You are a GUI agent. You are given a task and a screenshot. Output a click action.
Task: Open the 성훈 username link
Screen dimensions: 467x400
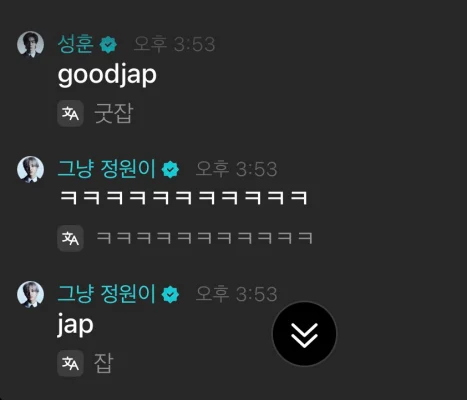76,44
